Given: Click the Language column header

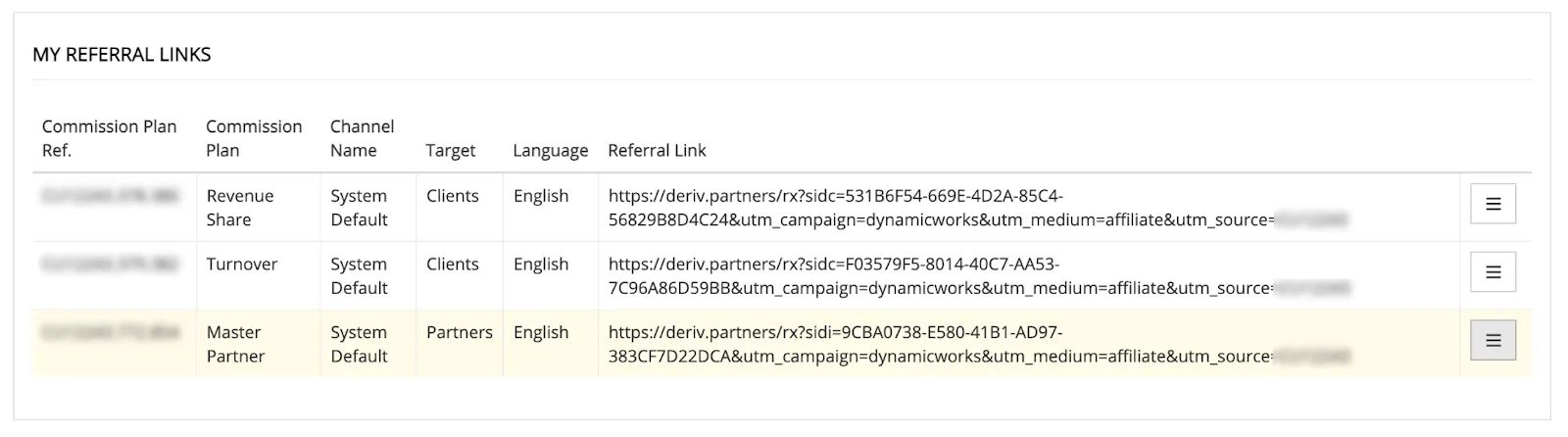Looking at the screenshot, I should (x=551, y=150).
